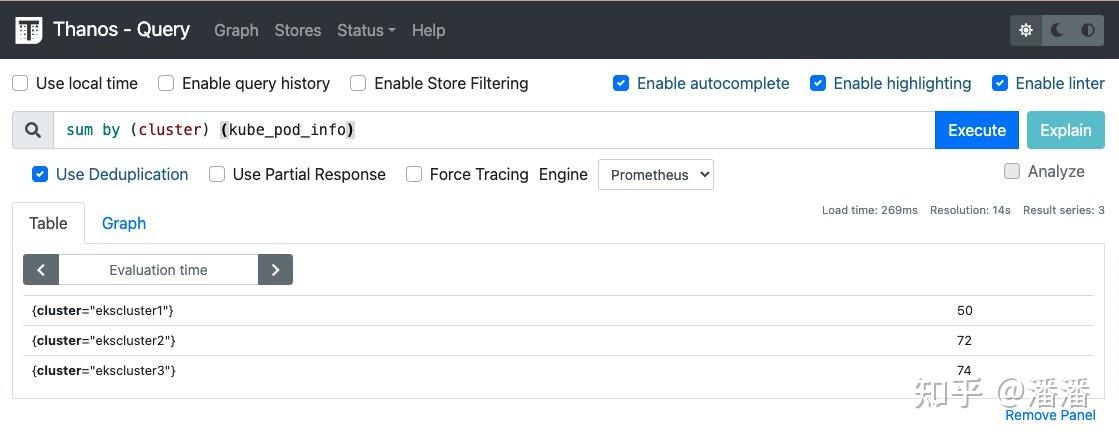The height and width of the screenshot is (439, 1119).
Task: Disable the Use Deduplication checkbox
Action: [x=40, y=174]
